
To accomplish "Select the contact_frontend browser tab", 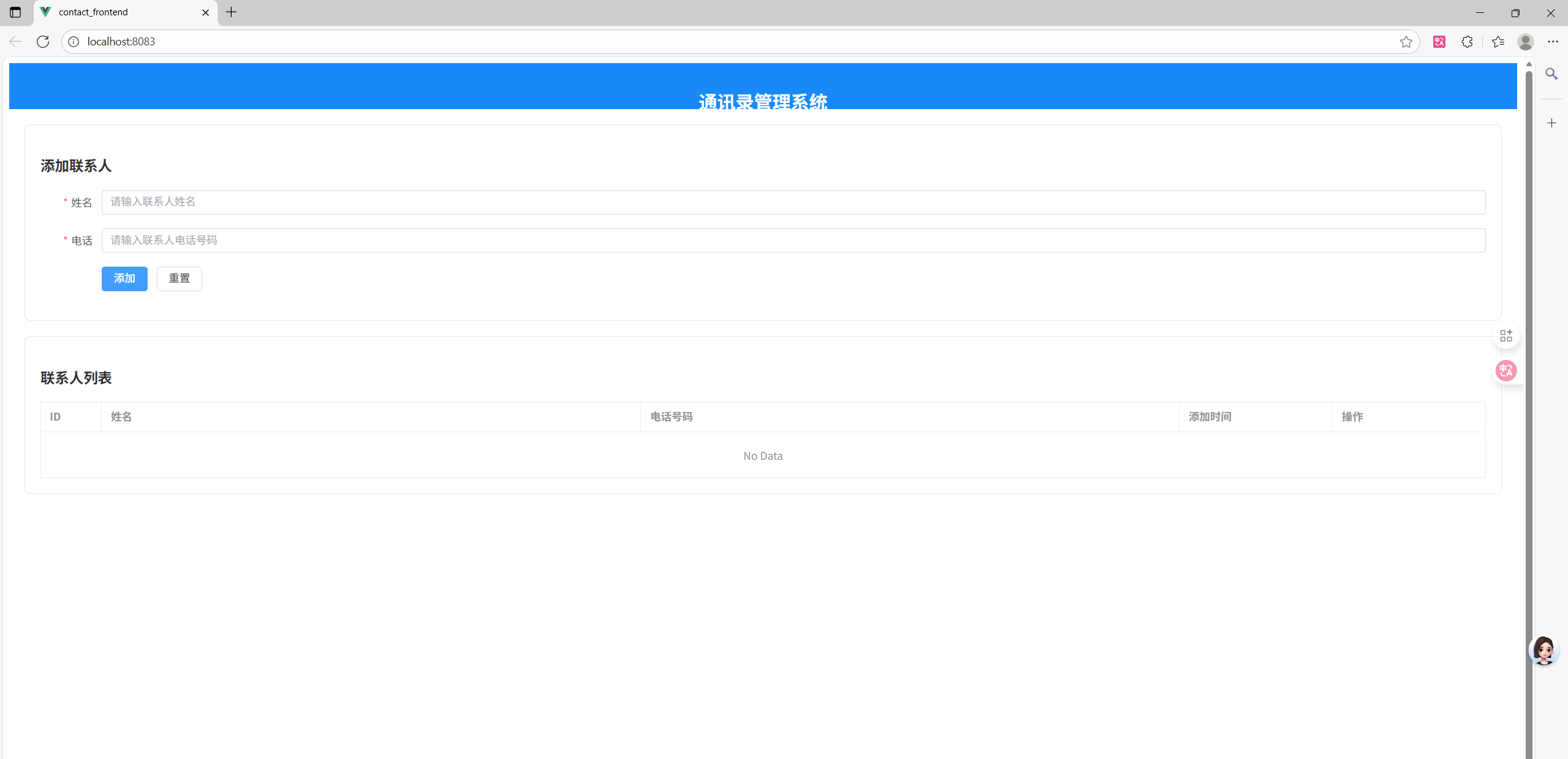I will [x=123, y=12].
